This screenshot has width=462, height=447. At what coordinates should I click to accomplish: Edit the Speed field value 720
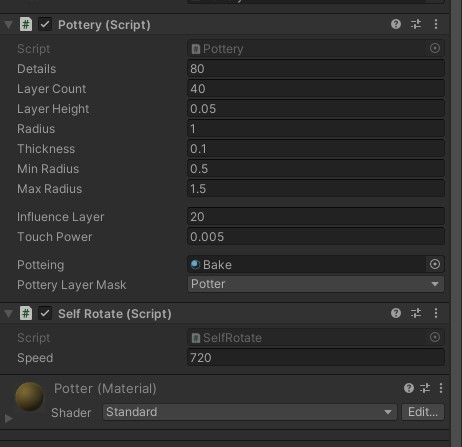pyautogui.click(x=316, y=358)
